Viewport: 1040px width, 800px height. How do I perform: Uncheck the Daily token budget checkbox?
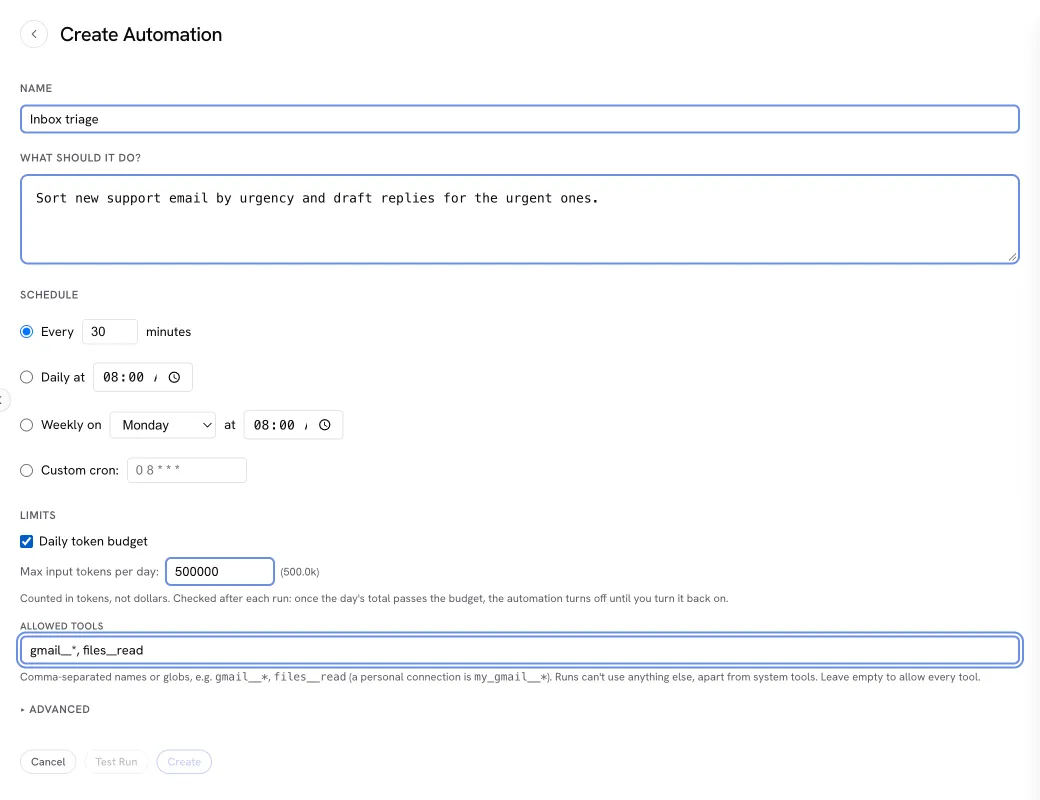pos(27,541)
